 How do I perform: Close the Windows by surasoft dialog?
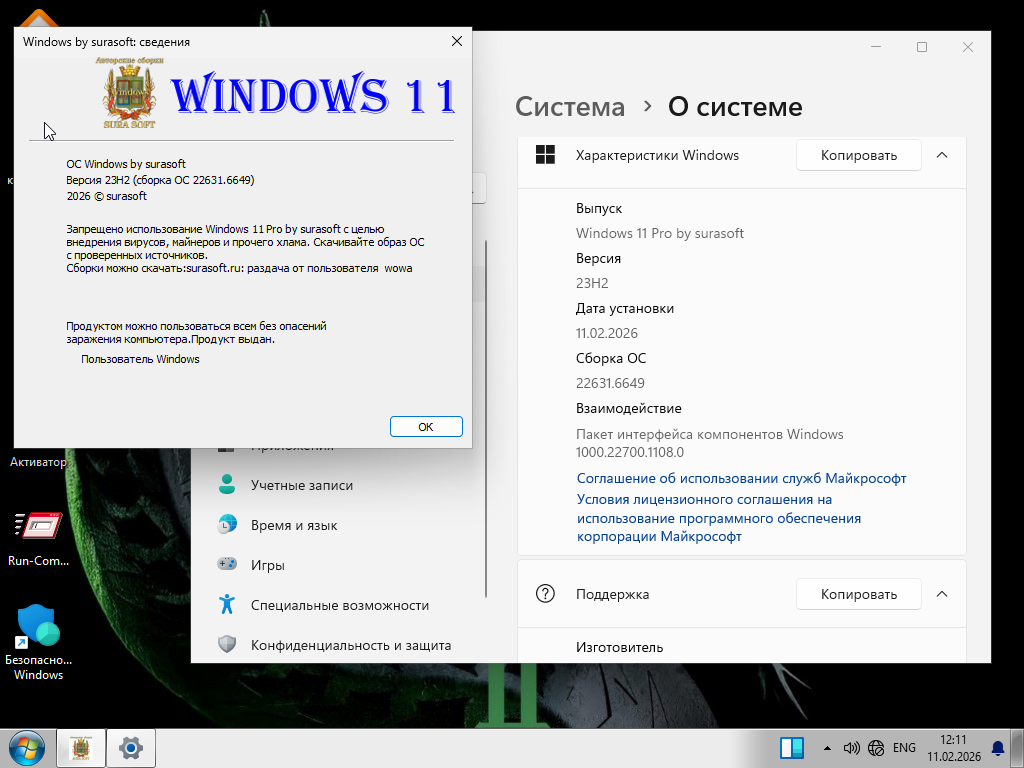(x=457, y=41)
